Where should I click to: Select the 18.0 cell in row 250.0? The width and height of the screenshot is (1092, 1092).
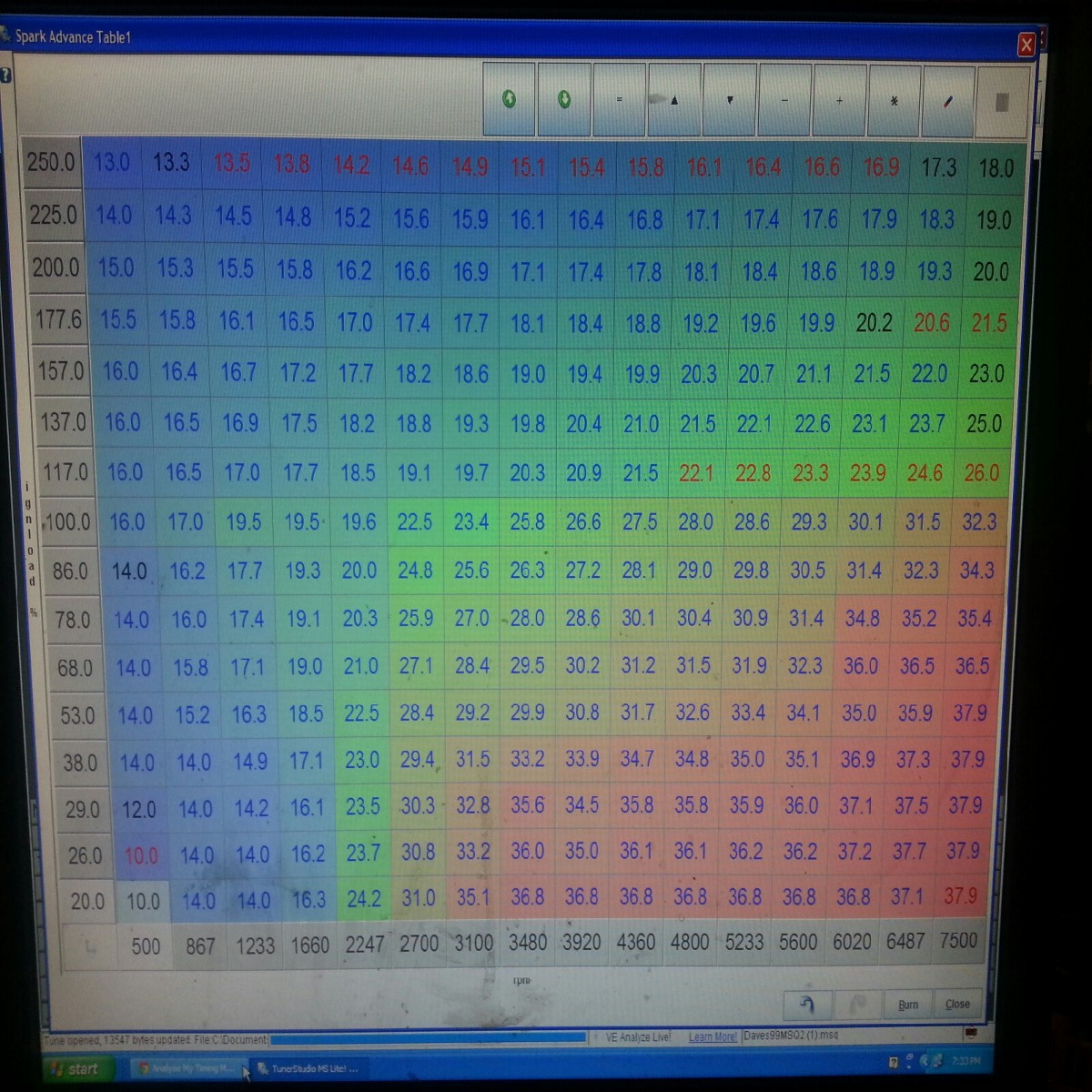(996, 168)
